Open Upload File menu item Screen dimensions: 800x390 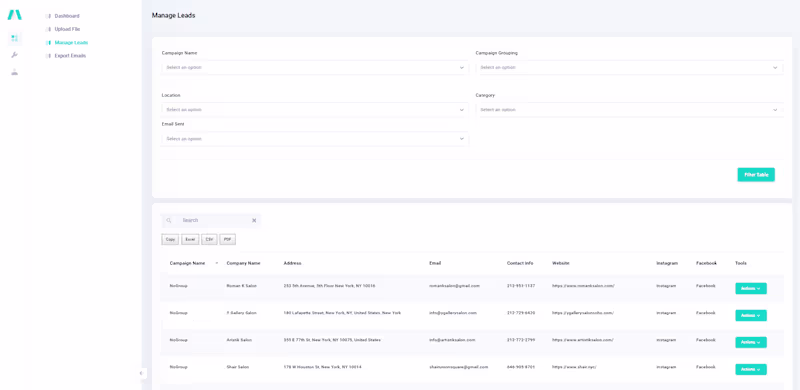pos(67,29)
